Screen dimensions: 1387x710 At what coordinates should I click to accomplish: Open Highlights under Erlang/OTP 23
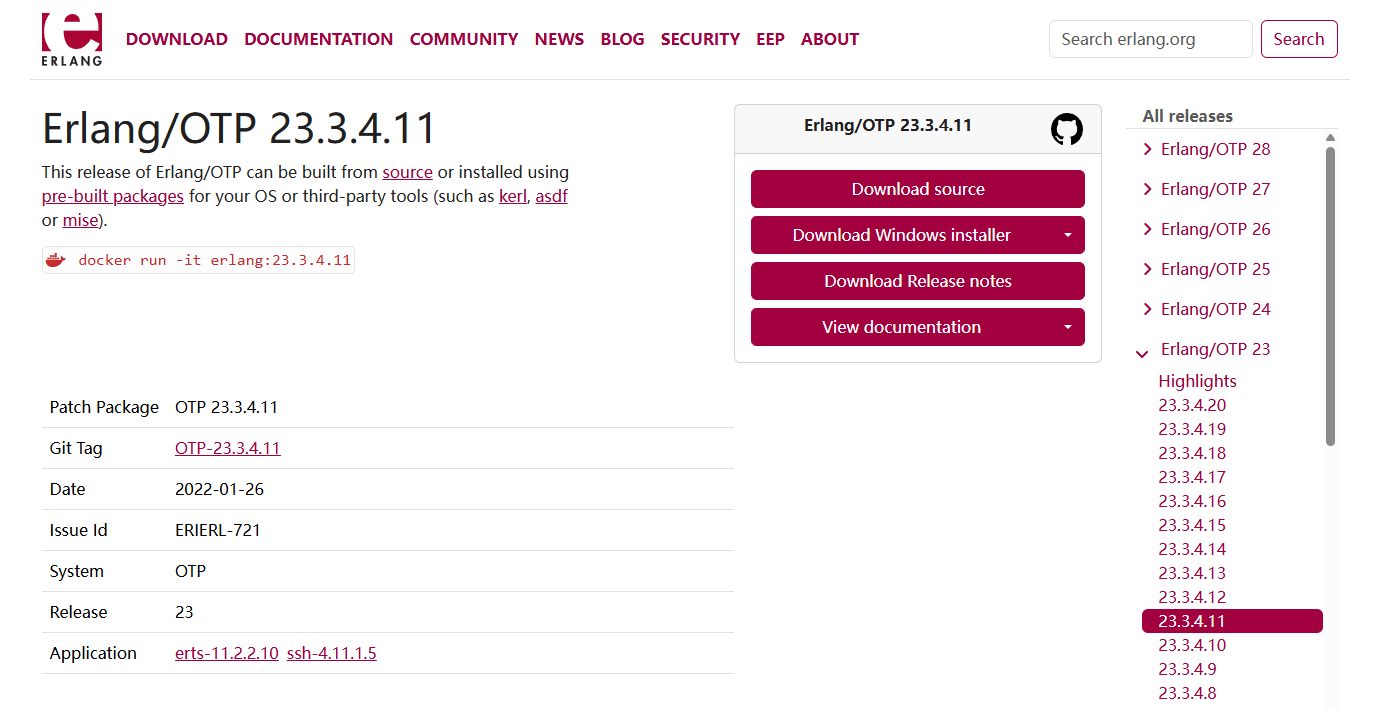tap(1197, 381)
